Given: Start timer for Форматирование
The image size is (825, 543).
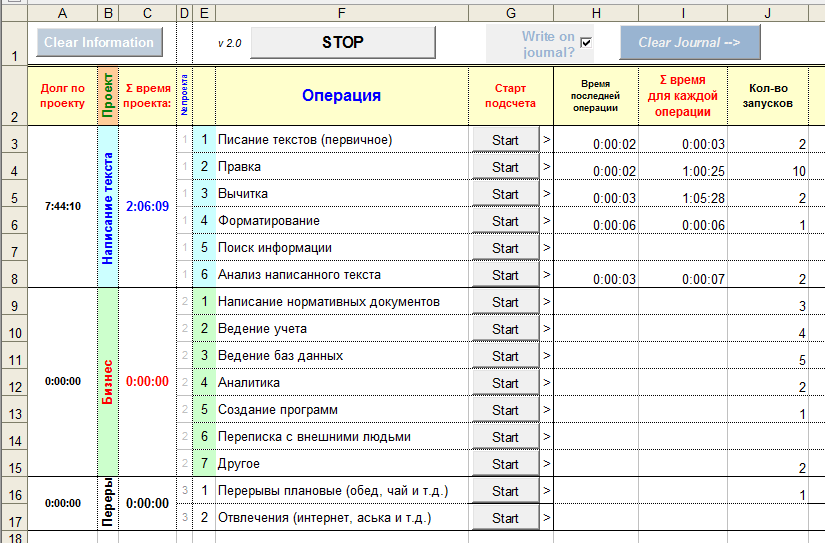Looking at the screenshot, I should pyautogui.click(x=505, y=221).
